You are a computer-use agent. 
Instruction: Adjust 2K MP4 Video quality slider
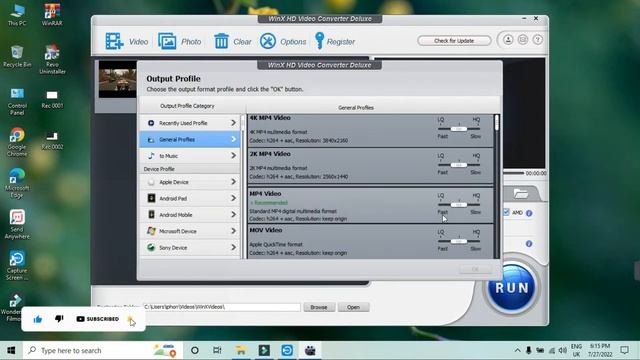(x=459, y=165)
